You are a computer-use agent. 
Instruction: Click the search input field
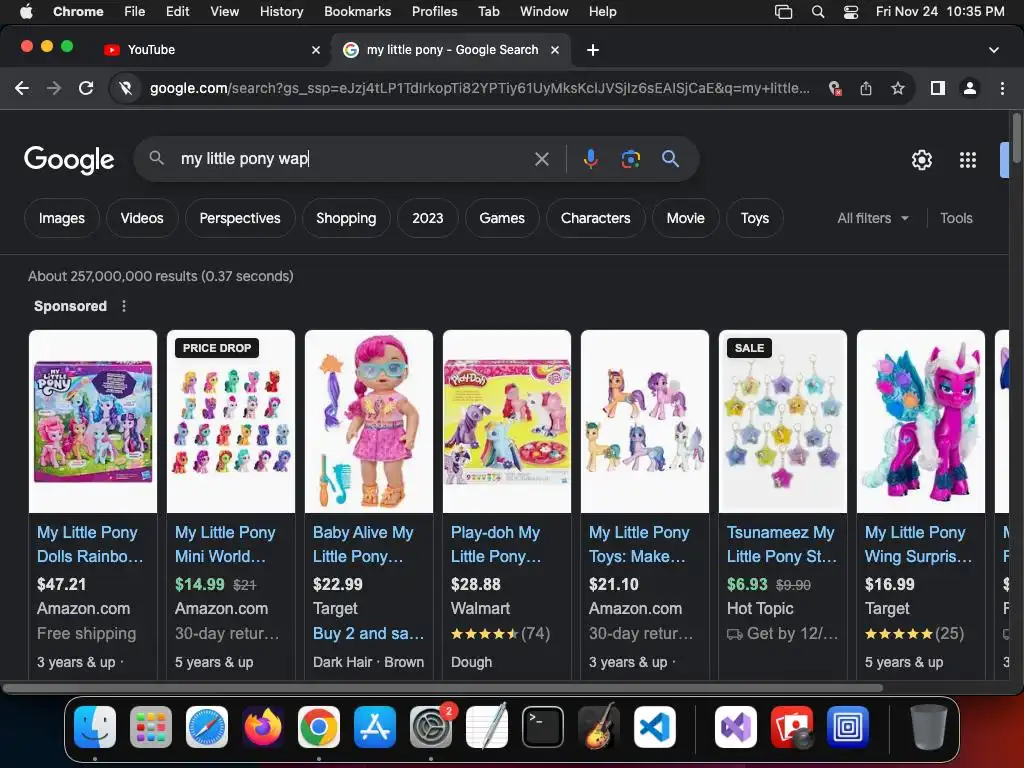(353, 159)
